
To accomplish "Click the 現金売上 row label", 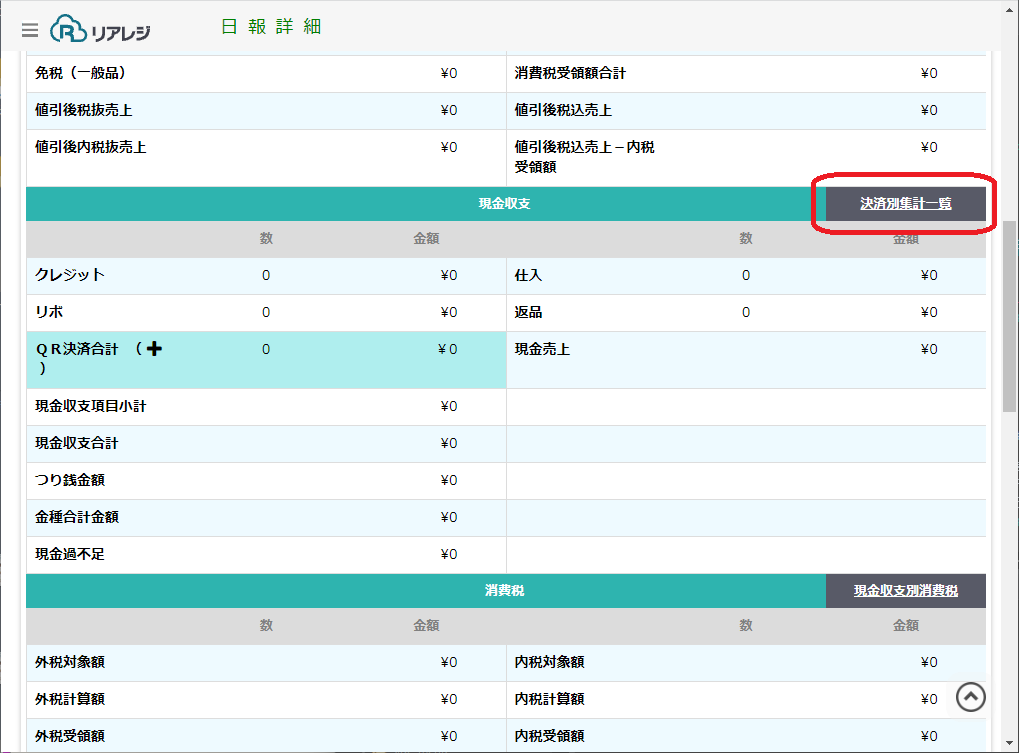I will pyautogui.click(x=542, y=349).
